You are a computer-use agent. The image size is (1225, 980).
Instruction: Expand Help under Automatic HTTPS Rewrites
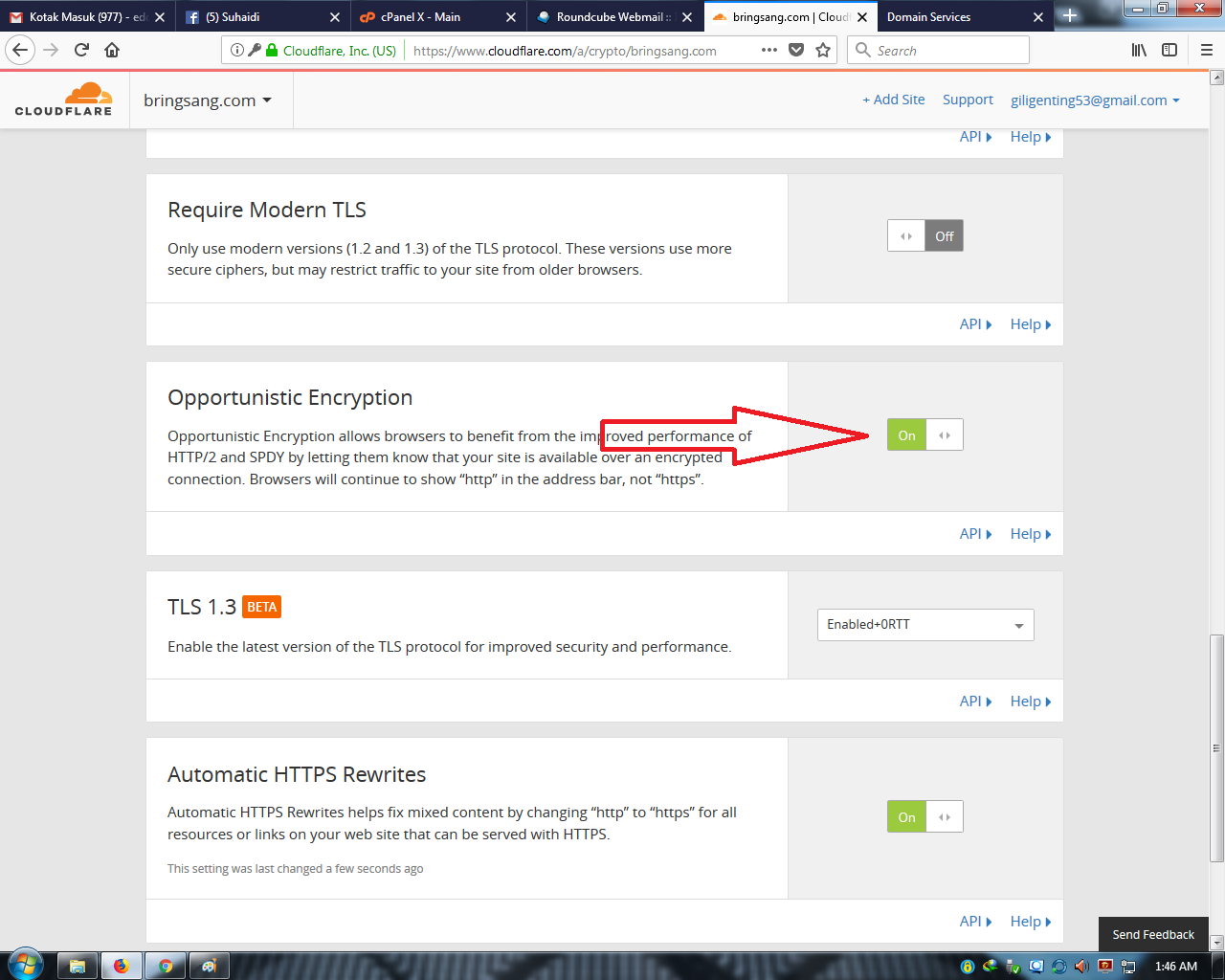[x=1031, y=922]
